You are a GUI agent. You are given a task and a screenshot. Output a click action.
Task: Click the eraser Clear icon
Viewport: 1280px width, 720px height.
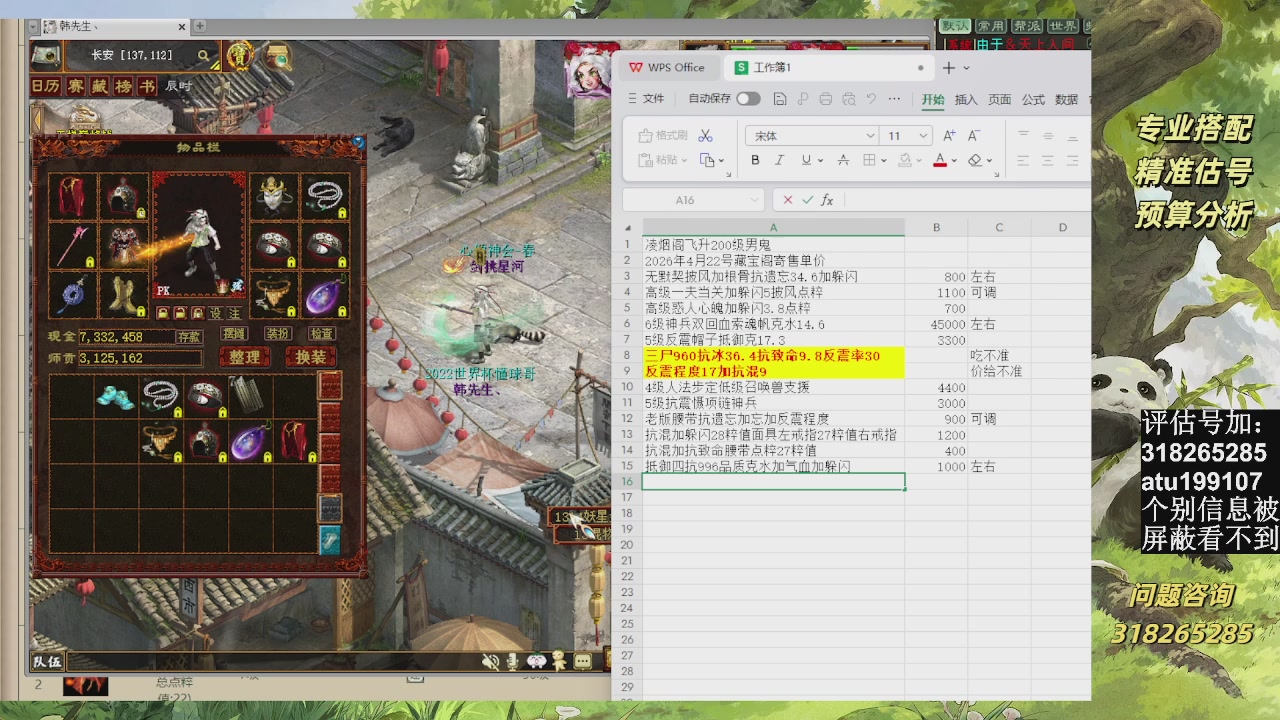coord(975,160)
